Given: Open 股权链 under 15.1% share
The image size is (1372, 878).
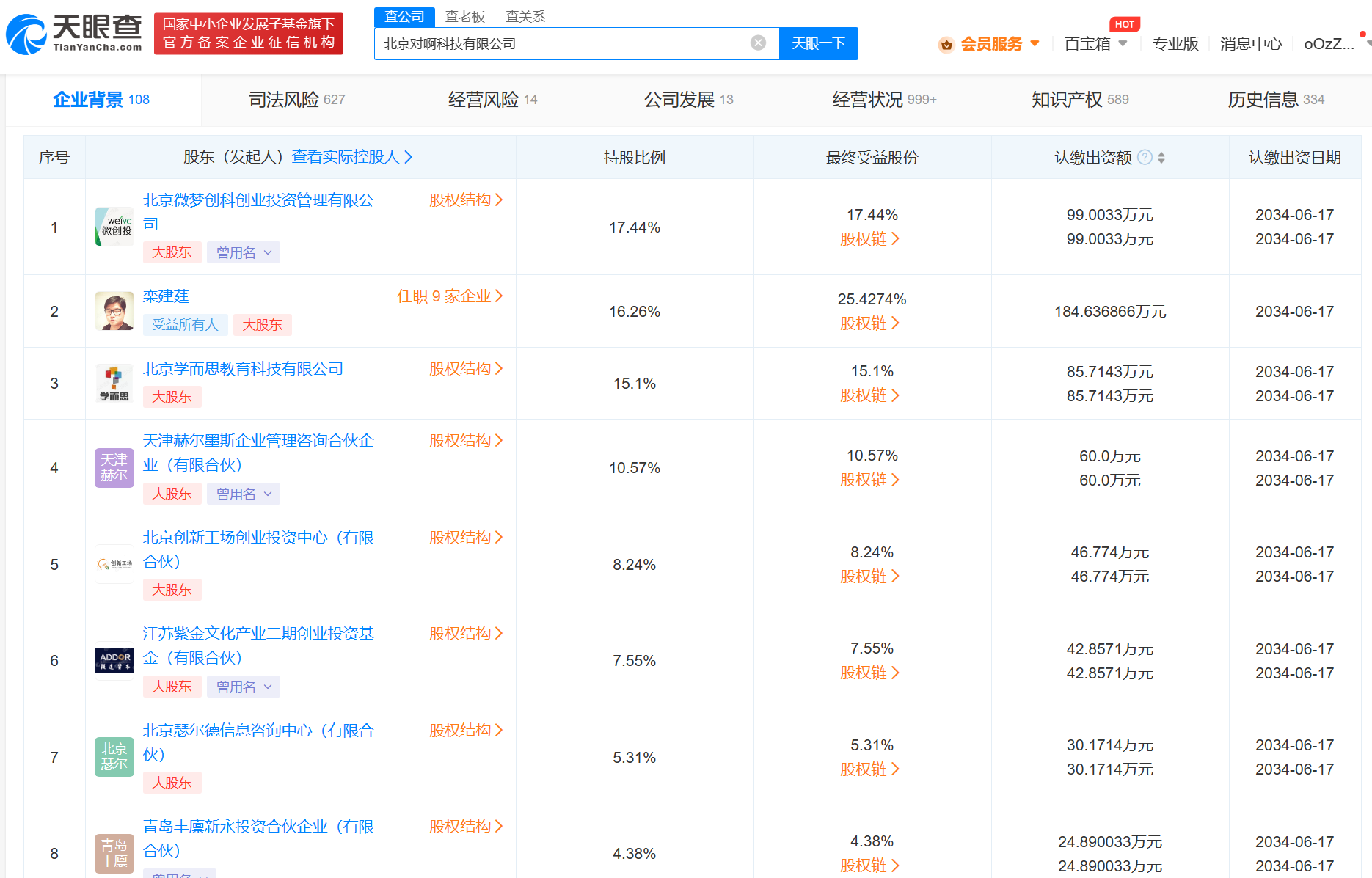Looking at the screenshot, I should 870,395.
